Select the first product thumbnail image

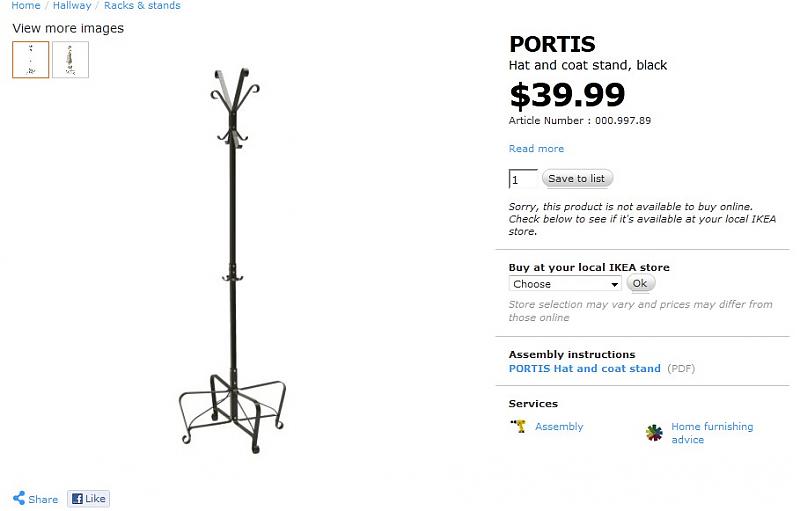31,60
